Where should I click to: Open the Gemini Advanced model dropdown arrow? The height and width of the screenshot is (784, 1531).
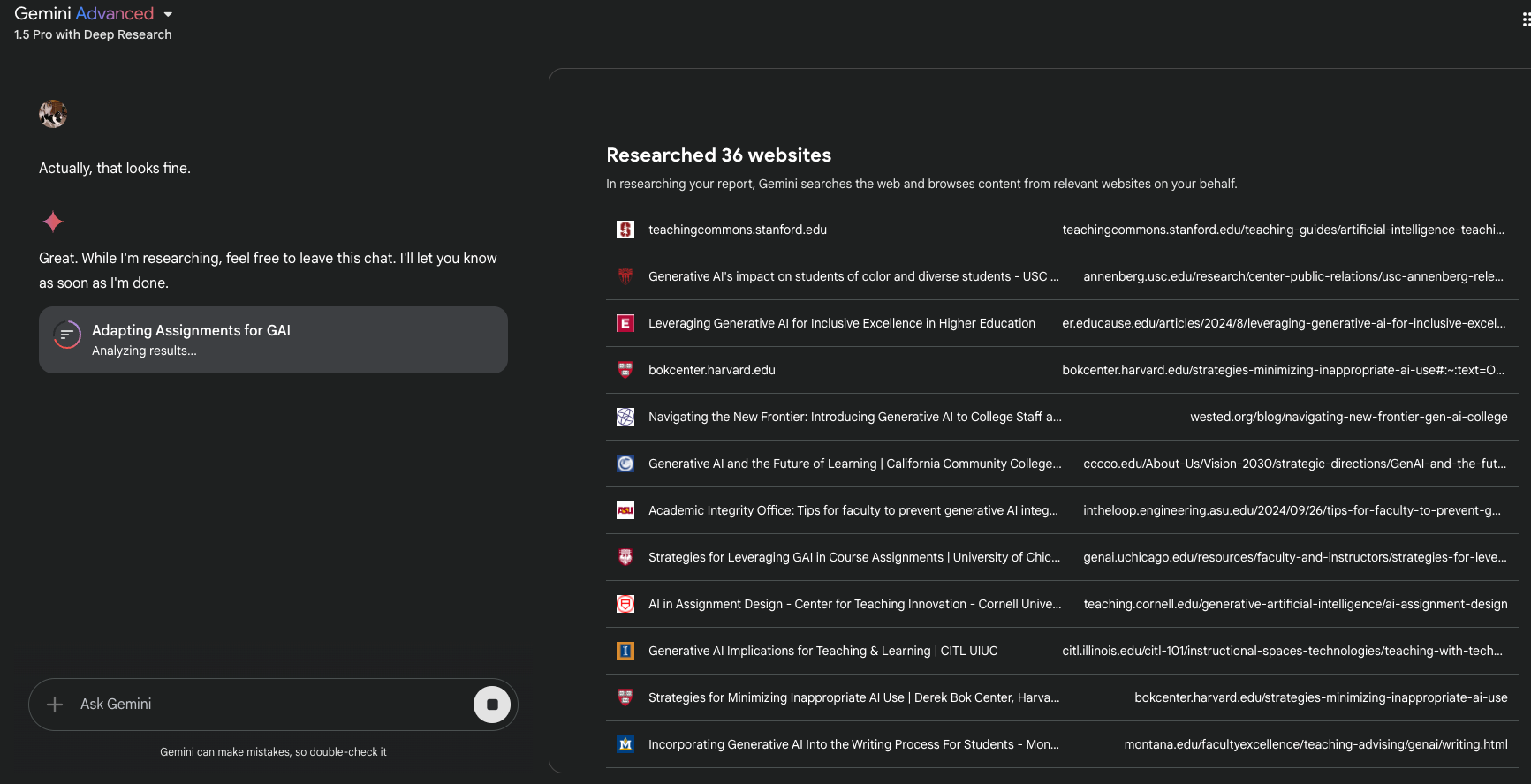[x=168, y=14]
